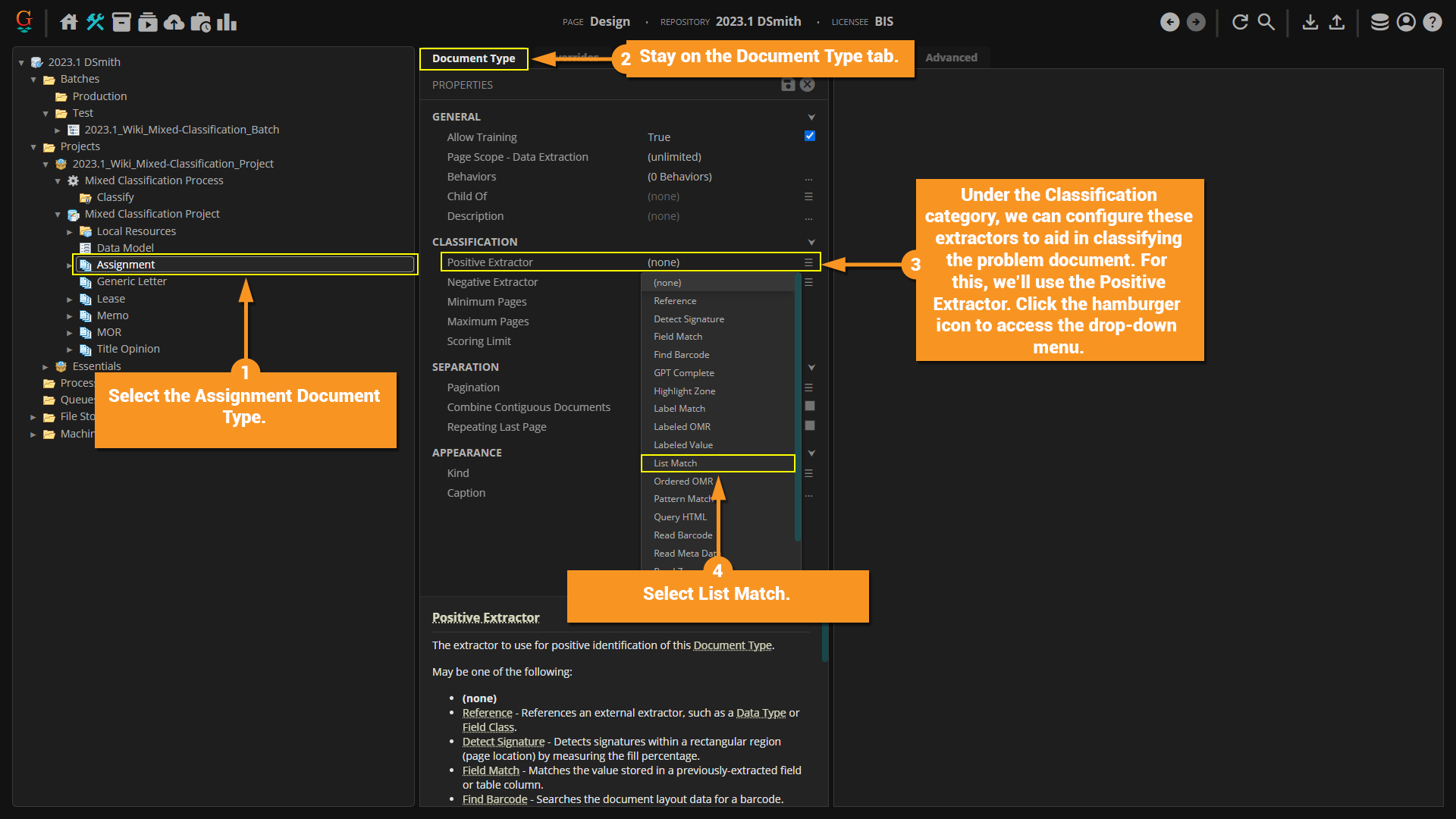The height and width of the screenshot is (819, 1456).
Task: Open the help question mark icon
Action: 1432,22
